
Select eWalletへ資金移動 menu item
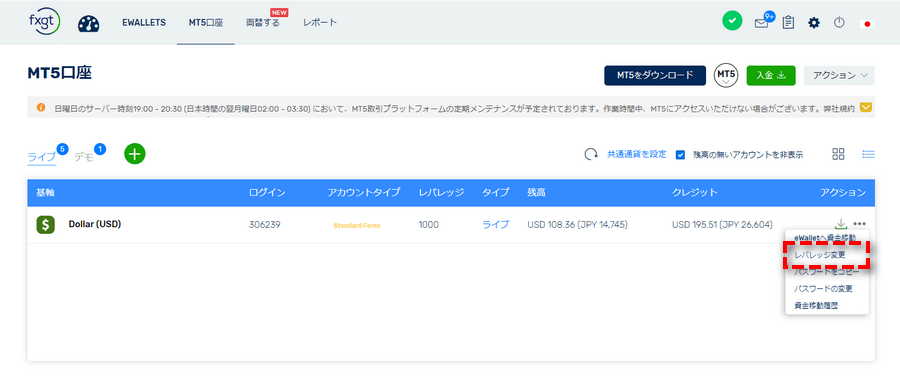tap(825, 237)
